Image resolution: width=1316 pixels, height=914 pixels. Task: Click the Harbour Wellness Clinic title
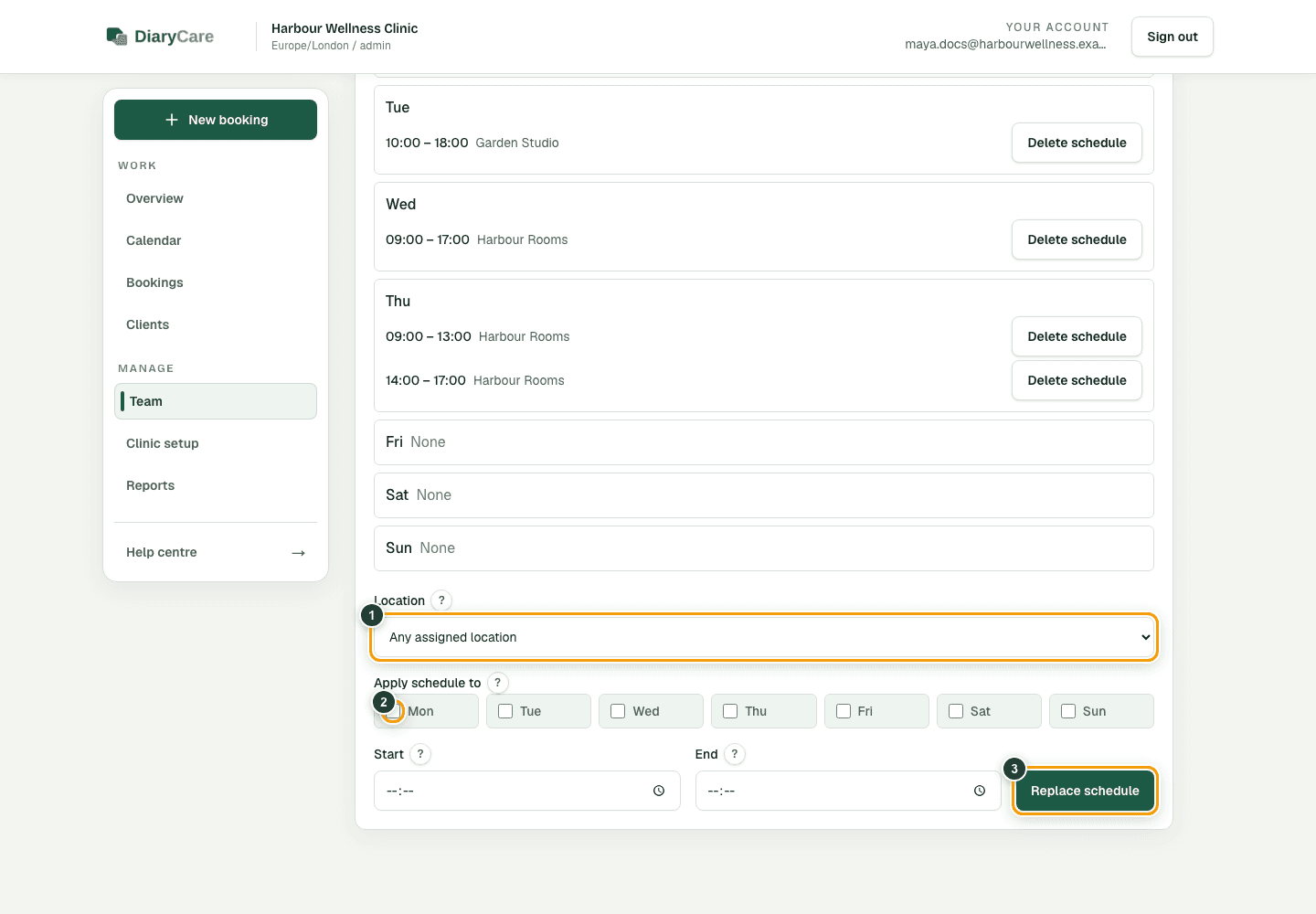(345, 28)
